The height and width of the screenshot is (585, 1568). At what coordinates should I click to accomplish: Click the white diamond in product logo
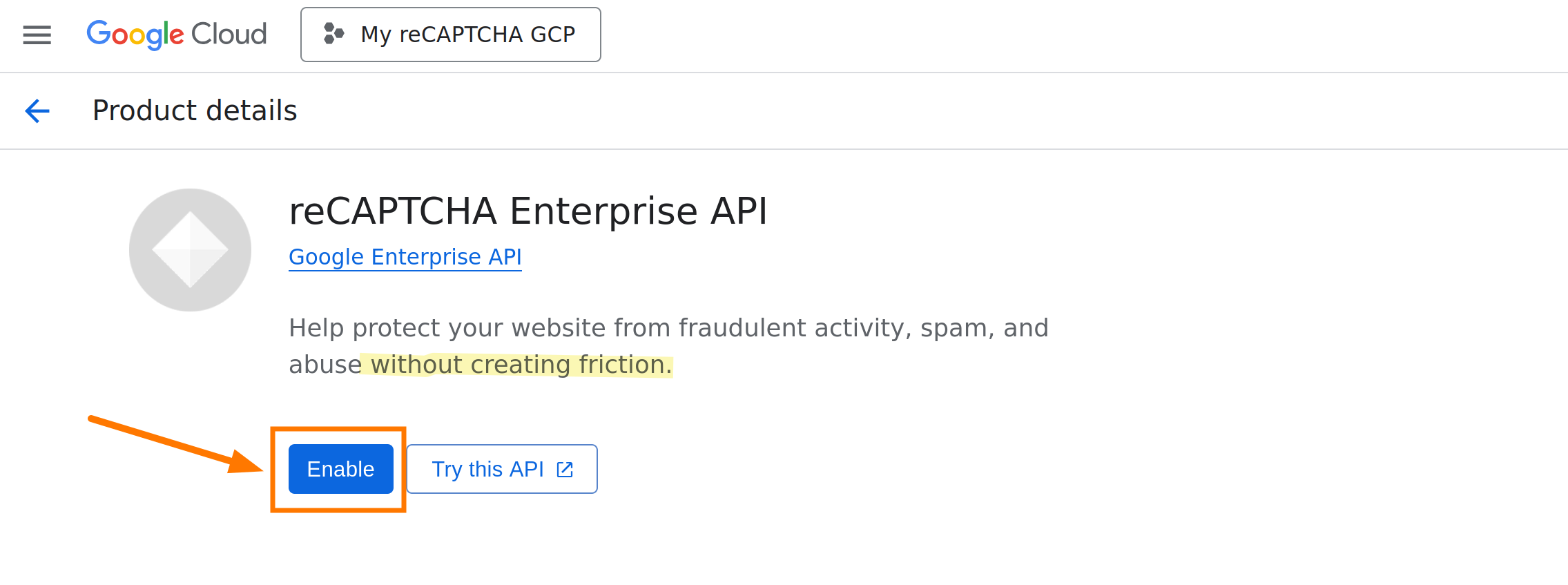click(190, 249)
